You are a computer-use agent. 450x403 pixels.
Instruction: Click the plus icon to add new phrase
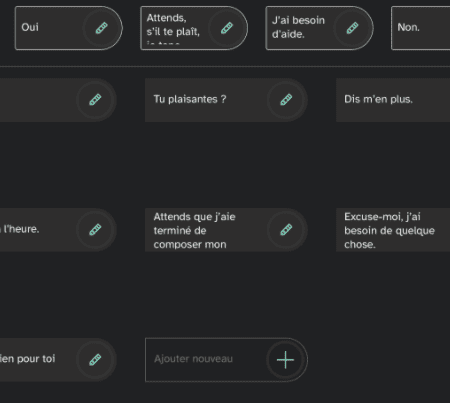(286, 360)
